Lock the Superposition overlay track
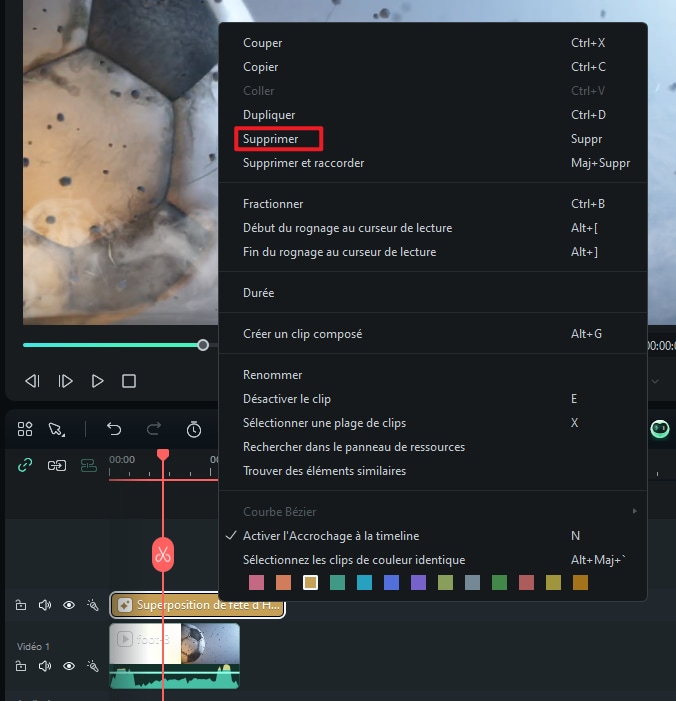The image size is (676, 701). tap(21, 605)
